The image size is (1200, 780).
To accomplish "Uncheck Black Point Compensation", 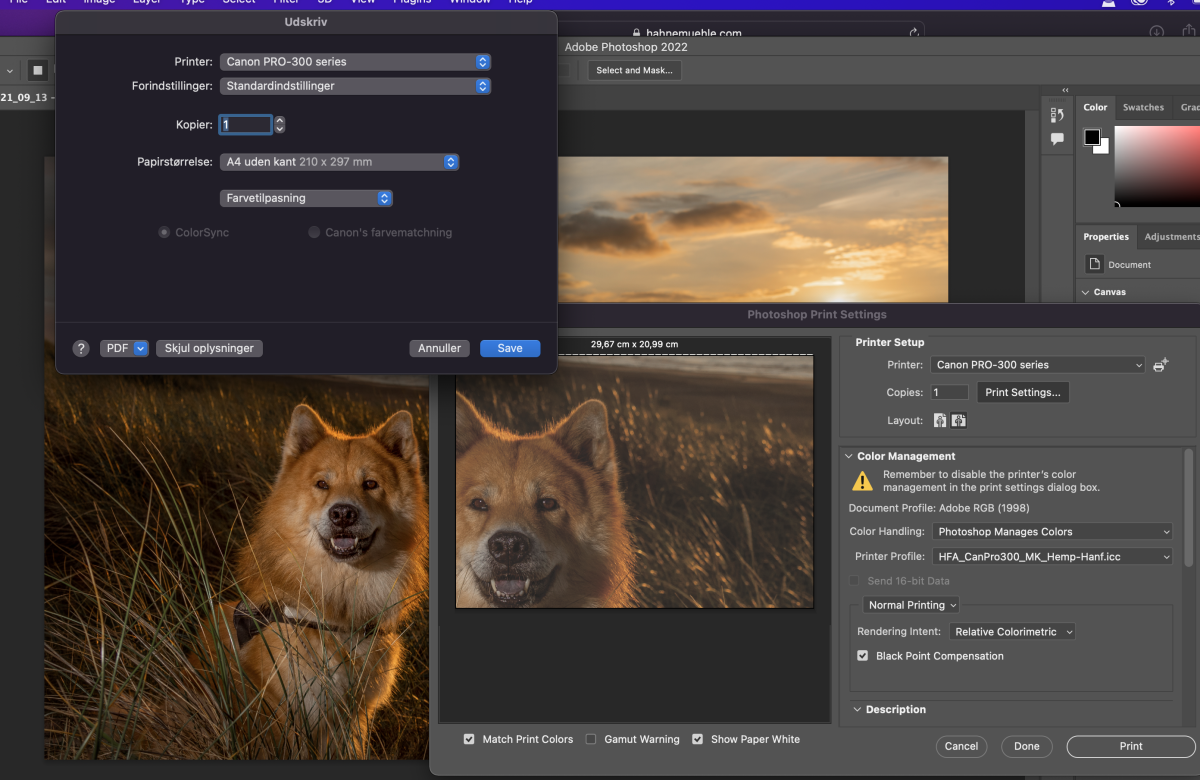I will (x=863, y=656).
